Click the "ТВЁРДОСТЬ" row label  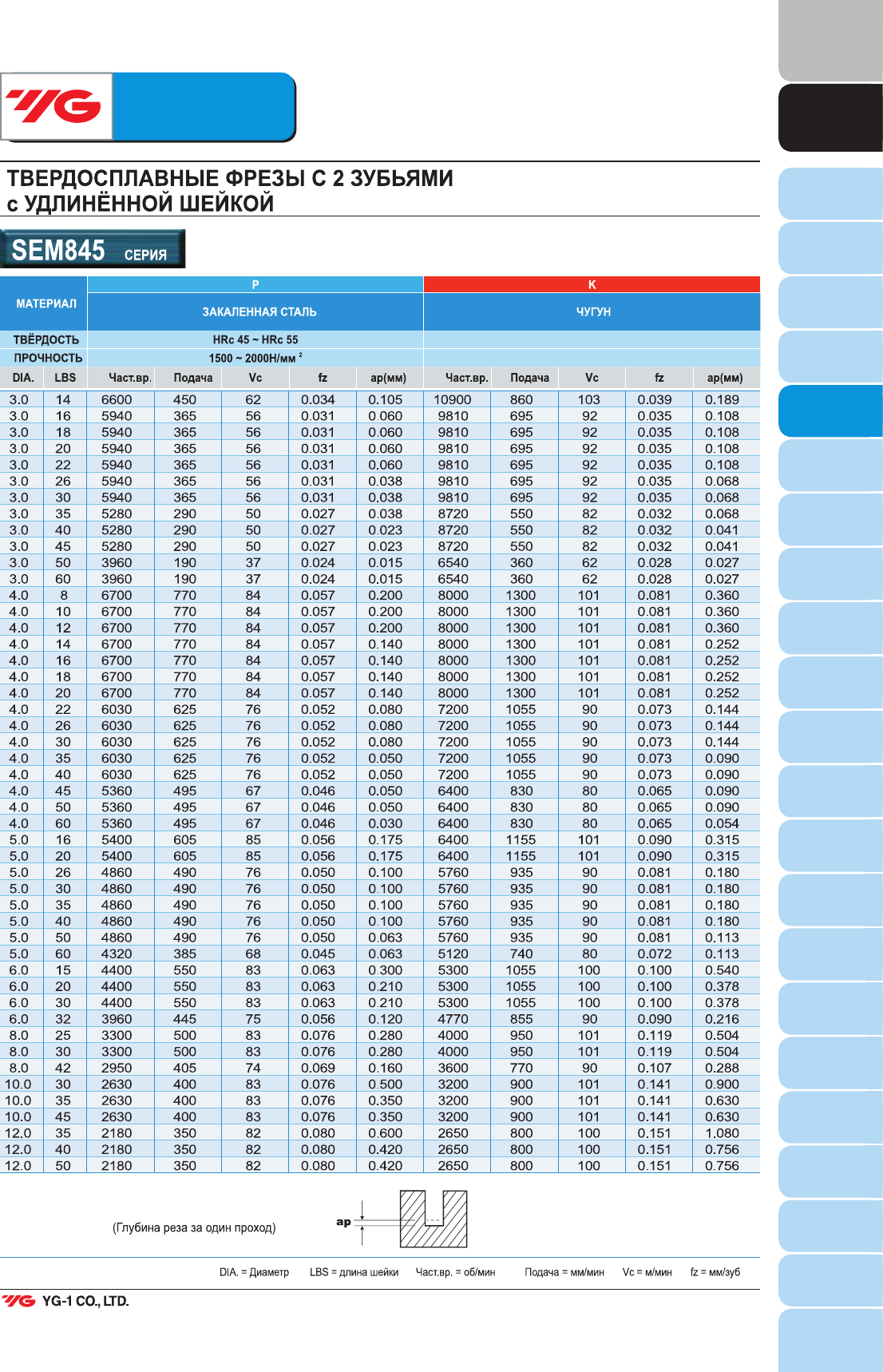coord(46,339)
